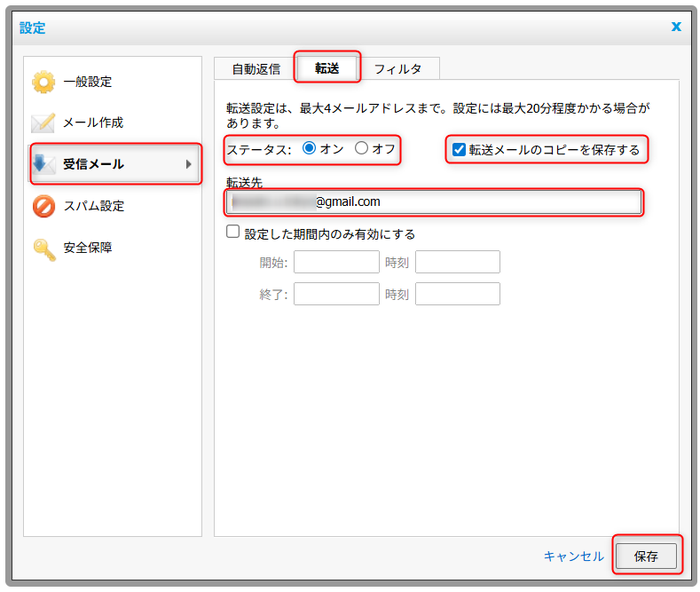700x592 pixels.
Task: Select the 受信メール label in the sidebar
Action: coord(93,164)
